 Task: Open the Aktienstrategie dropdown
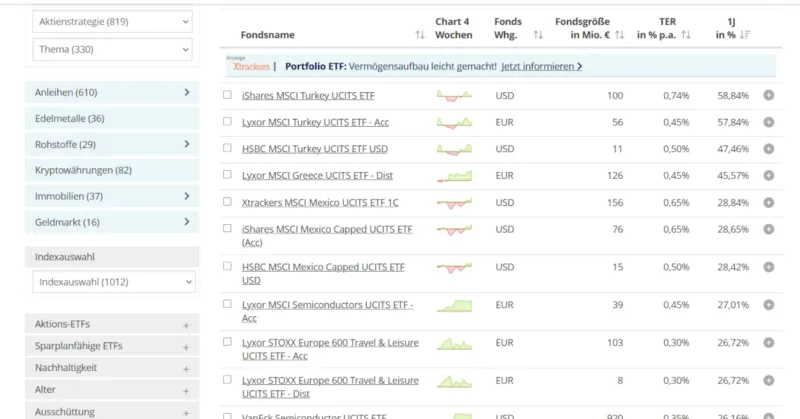coord(112,21)
